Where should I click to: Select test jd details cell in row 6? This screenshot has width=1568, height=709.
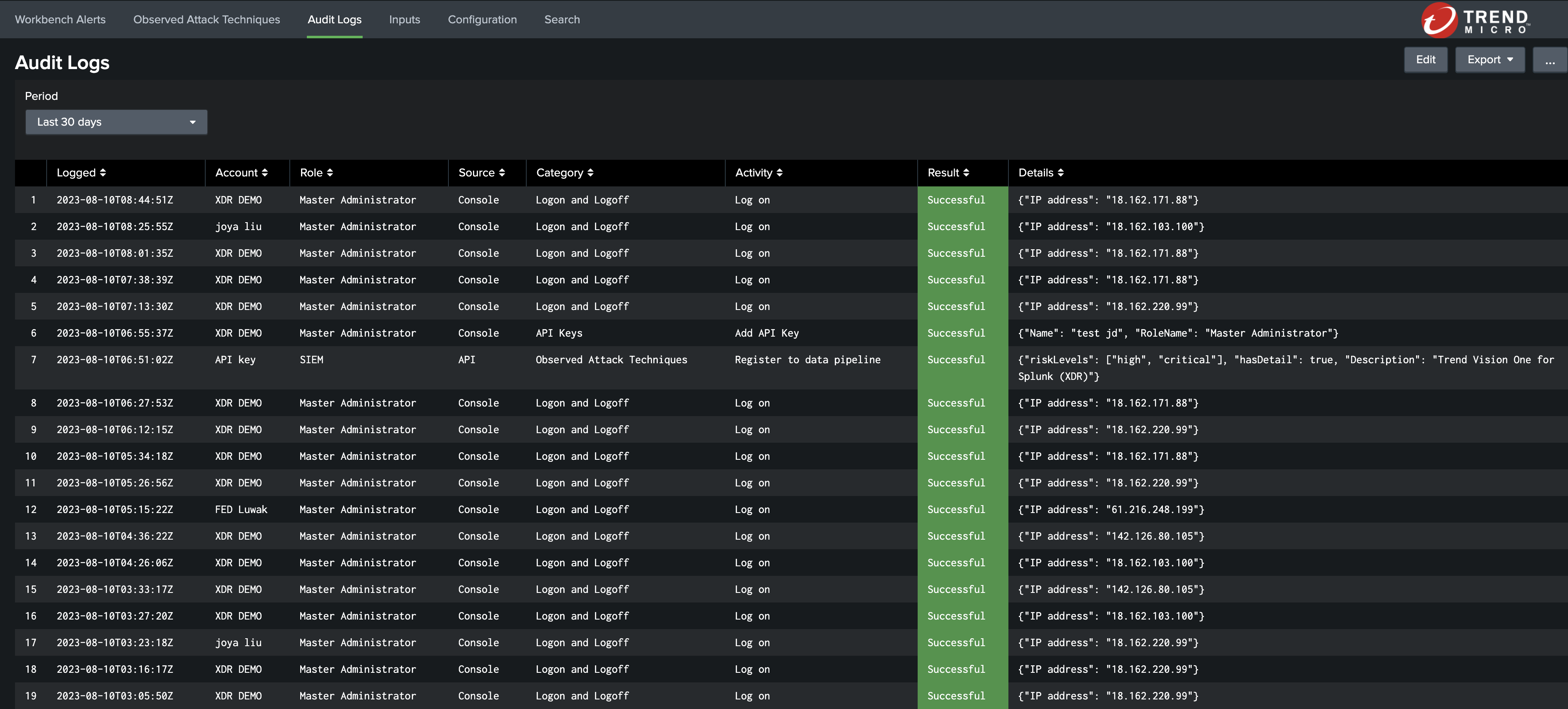coord(1178,333)
